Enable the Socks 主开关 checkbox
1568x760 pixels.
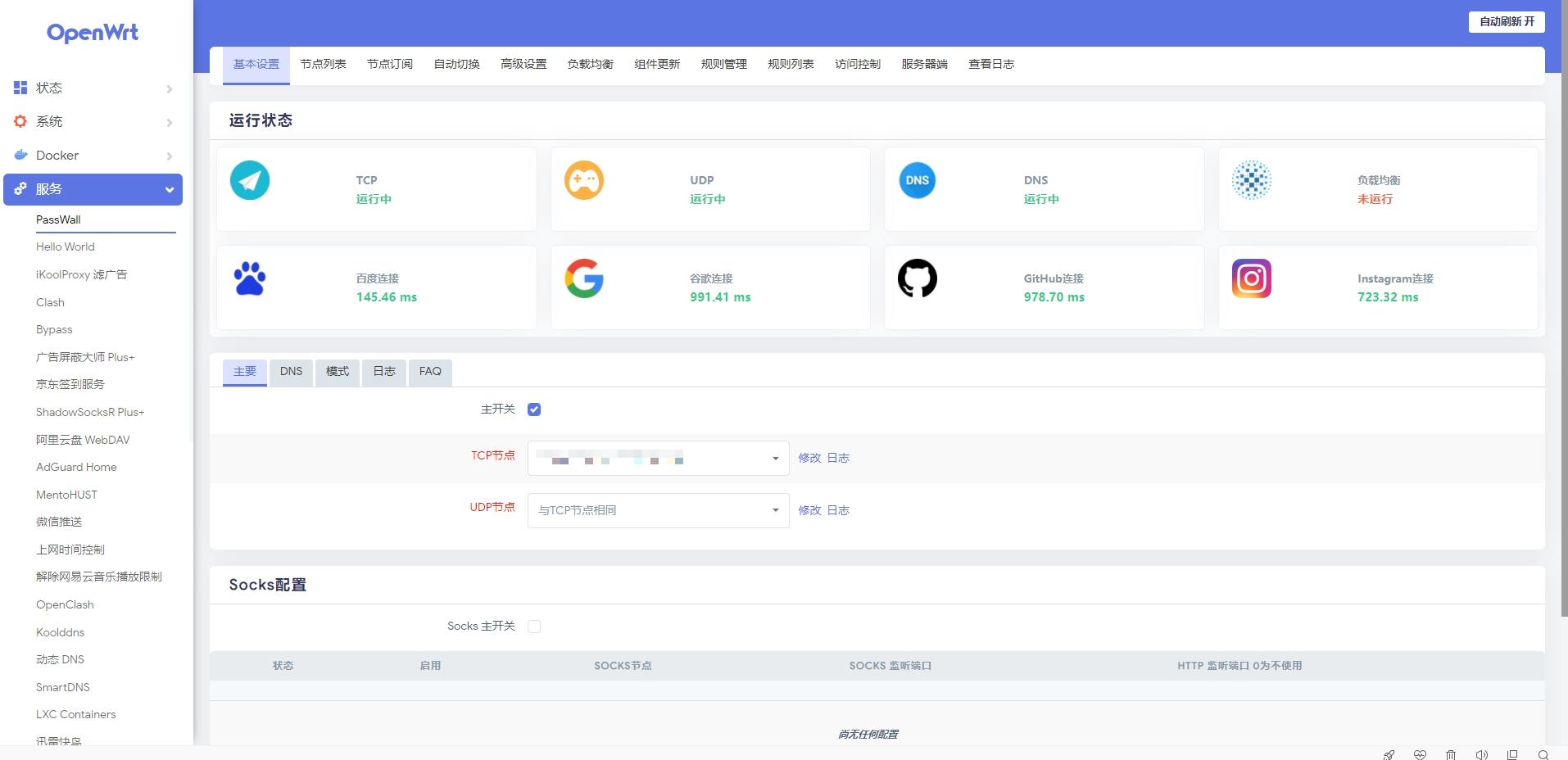534,627
